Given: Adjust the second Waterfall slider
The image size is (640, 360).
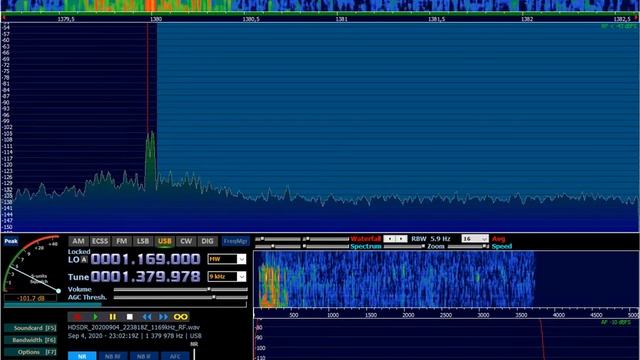Looking at the screenshot, I should point(326,239).
